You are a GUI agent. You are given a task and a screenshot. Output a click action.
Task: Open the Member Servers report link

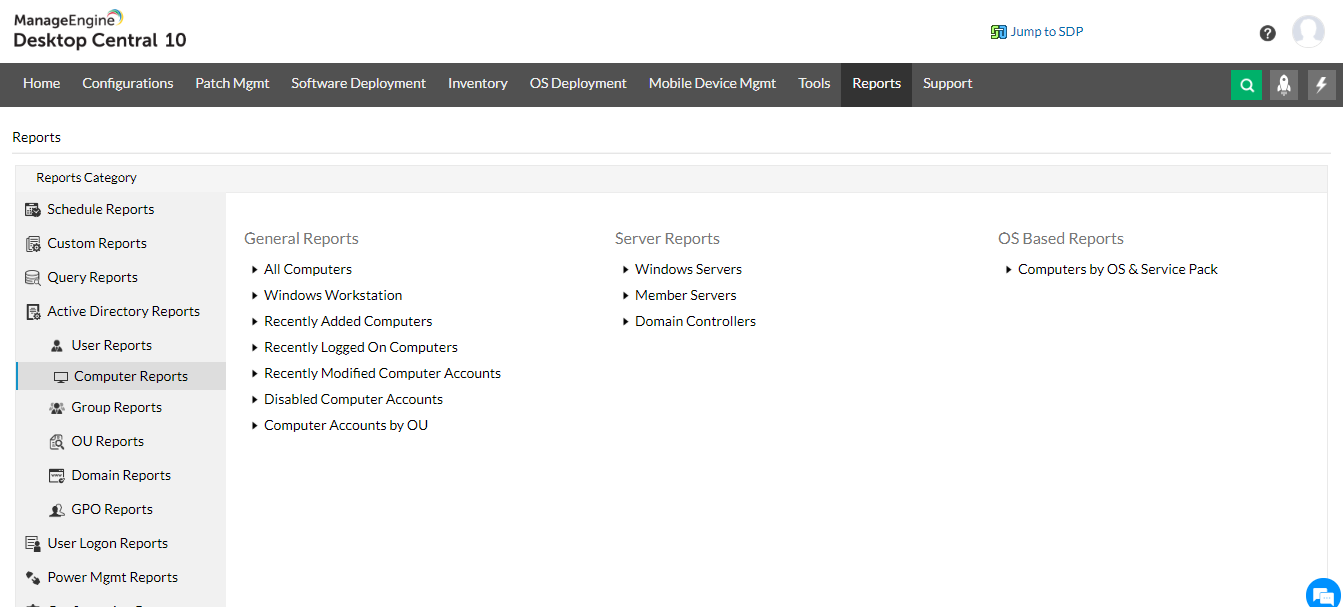(x=686, y=296)
